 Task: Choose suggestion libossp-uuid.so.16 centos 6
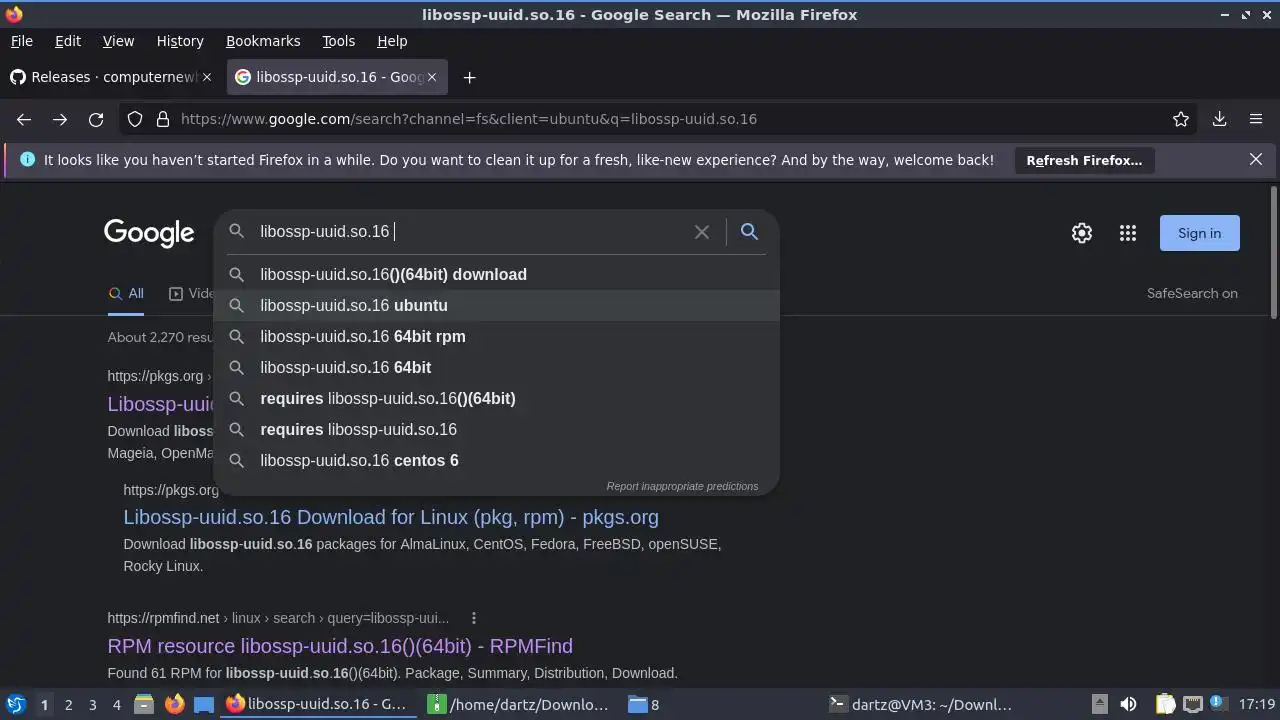496,460
